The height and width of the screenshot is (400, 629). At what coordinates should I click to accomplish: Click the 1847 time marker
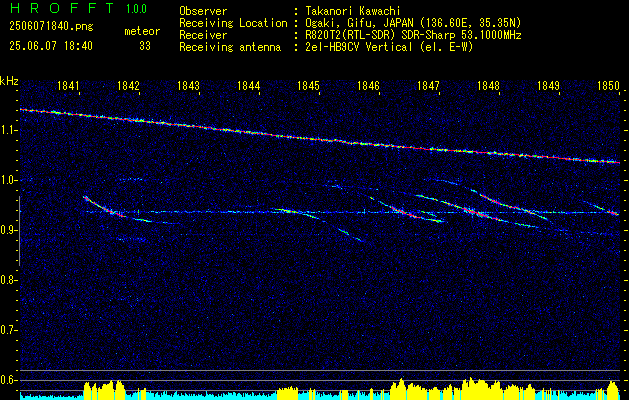pyautogui.click(x=428, y=86)
